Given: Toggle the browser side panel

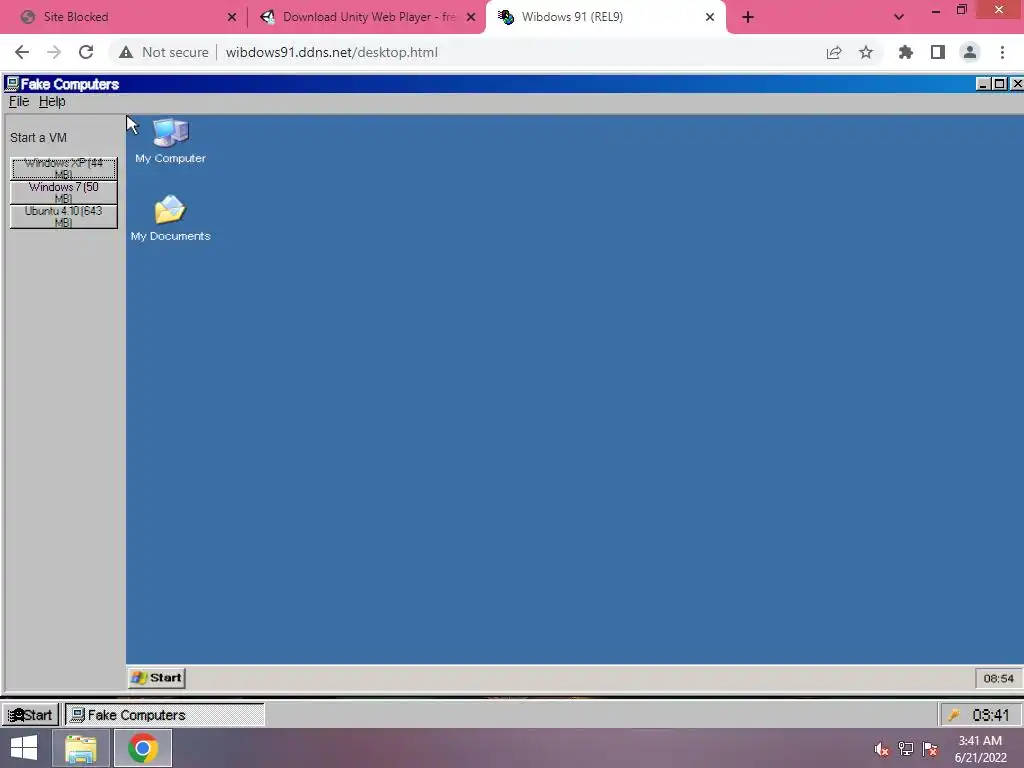Looking at the screenshot, I should tap(938, 52).
